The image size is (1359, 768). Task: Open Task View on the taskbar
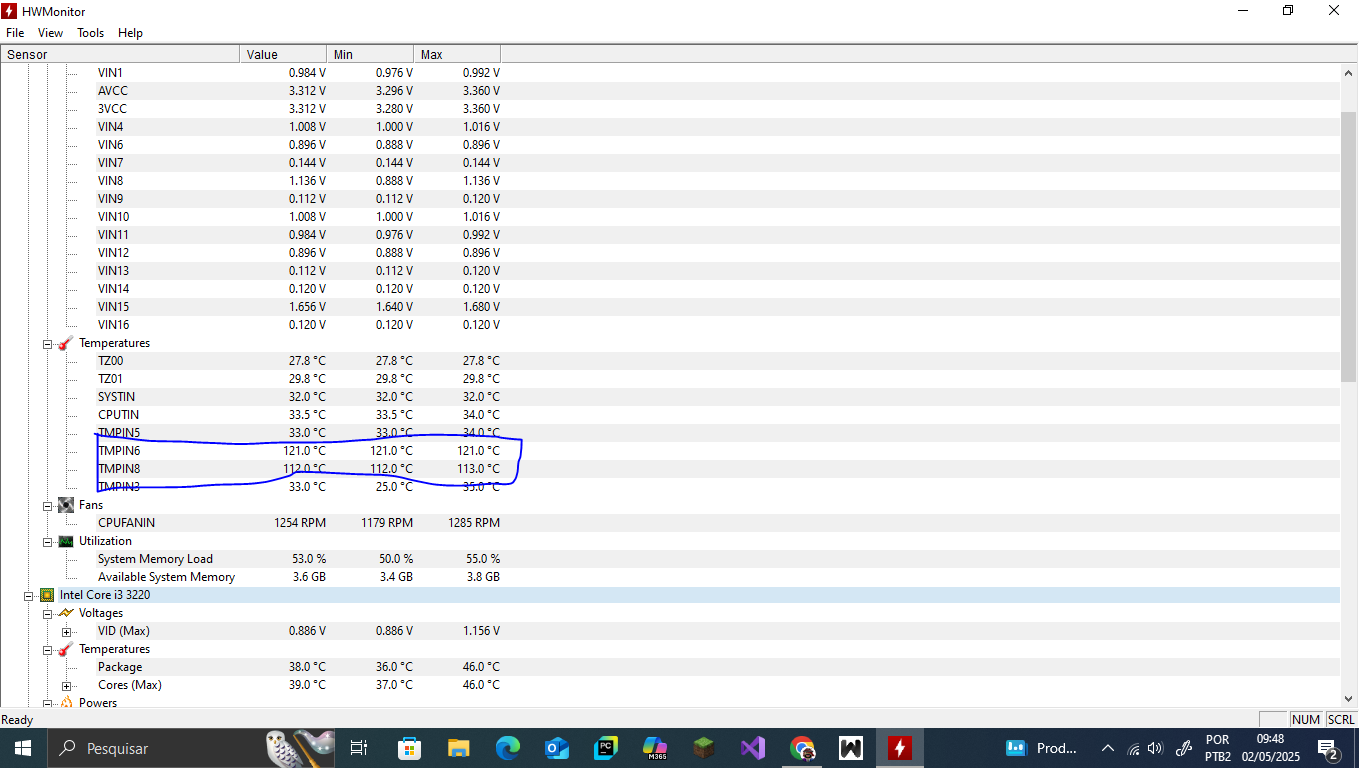click(359, 748)
